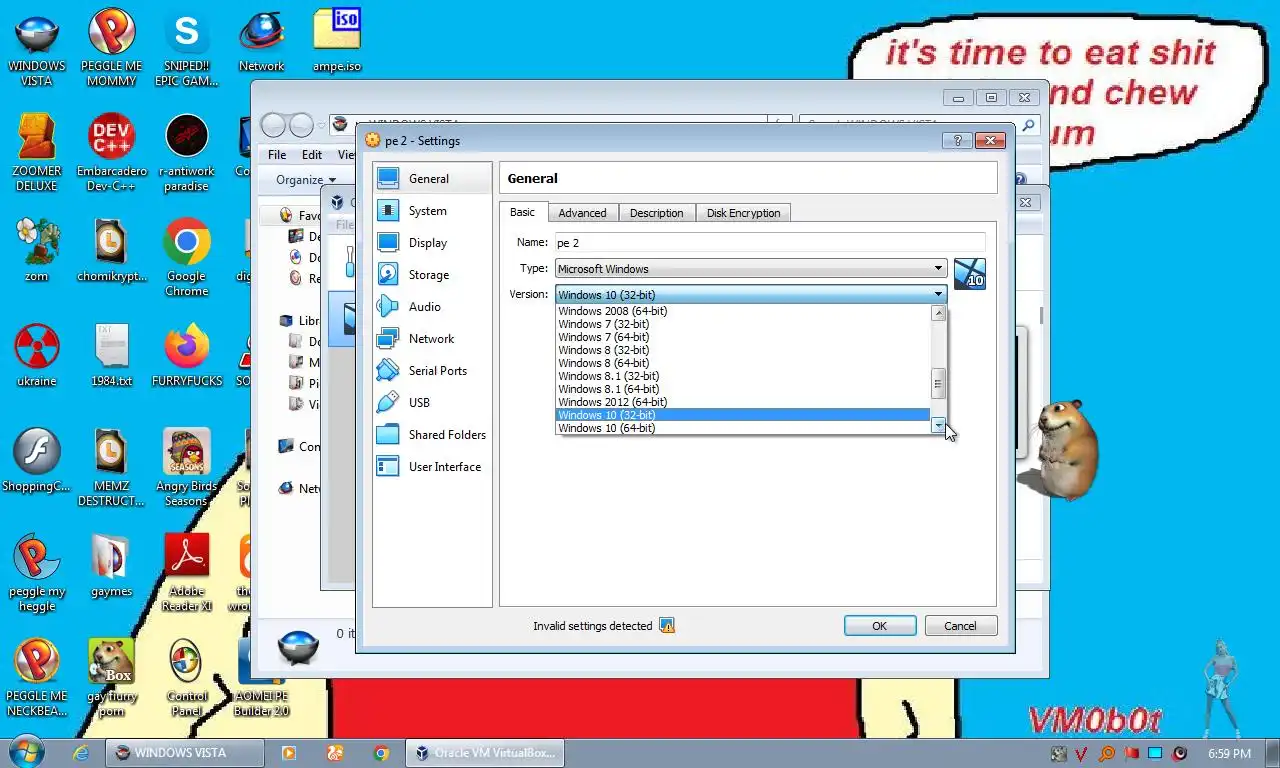
Task: Choose Windows 2008 (64-bit) from the list
Action: click(743, 311)
